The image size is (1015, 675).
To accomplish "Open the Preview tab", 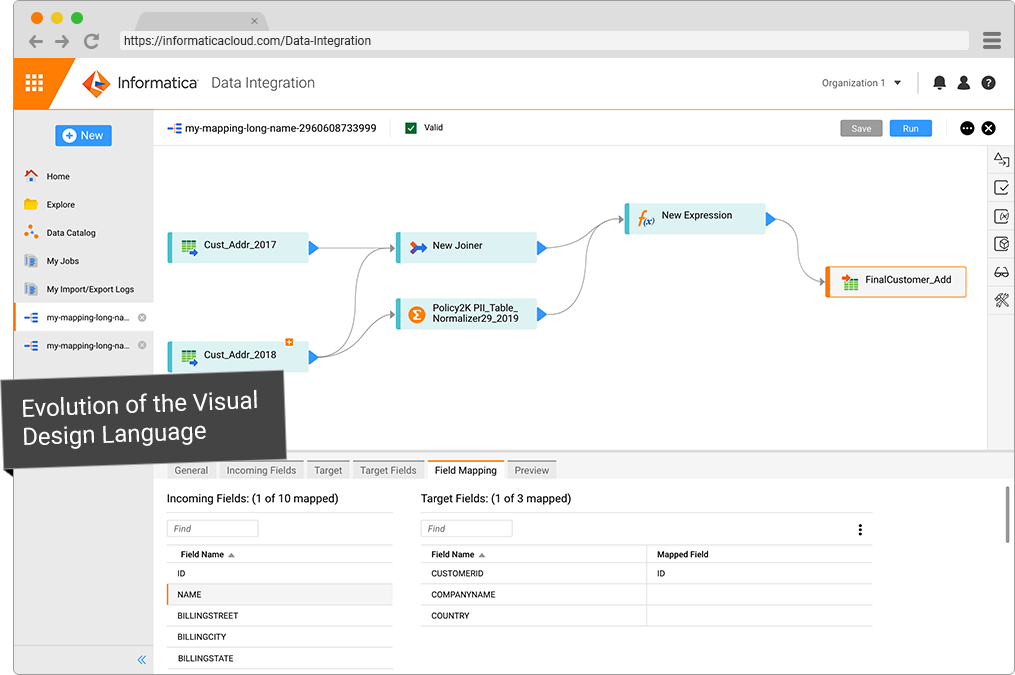I will tap(531, 470).
